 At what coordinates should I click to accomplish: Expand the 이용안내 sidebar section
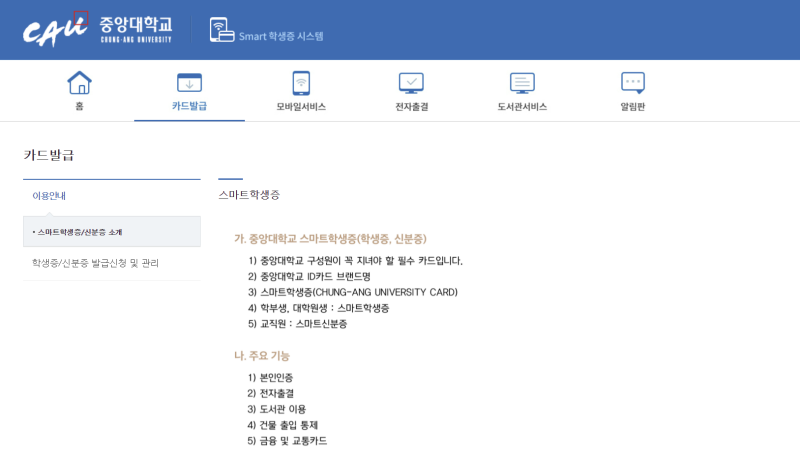(x=49, y=196)
